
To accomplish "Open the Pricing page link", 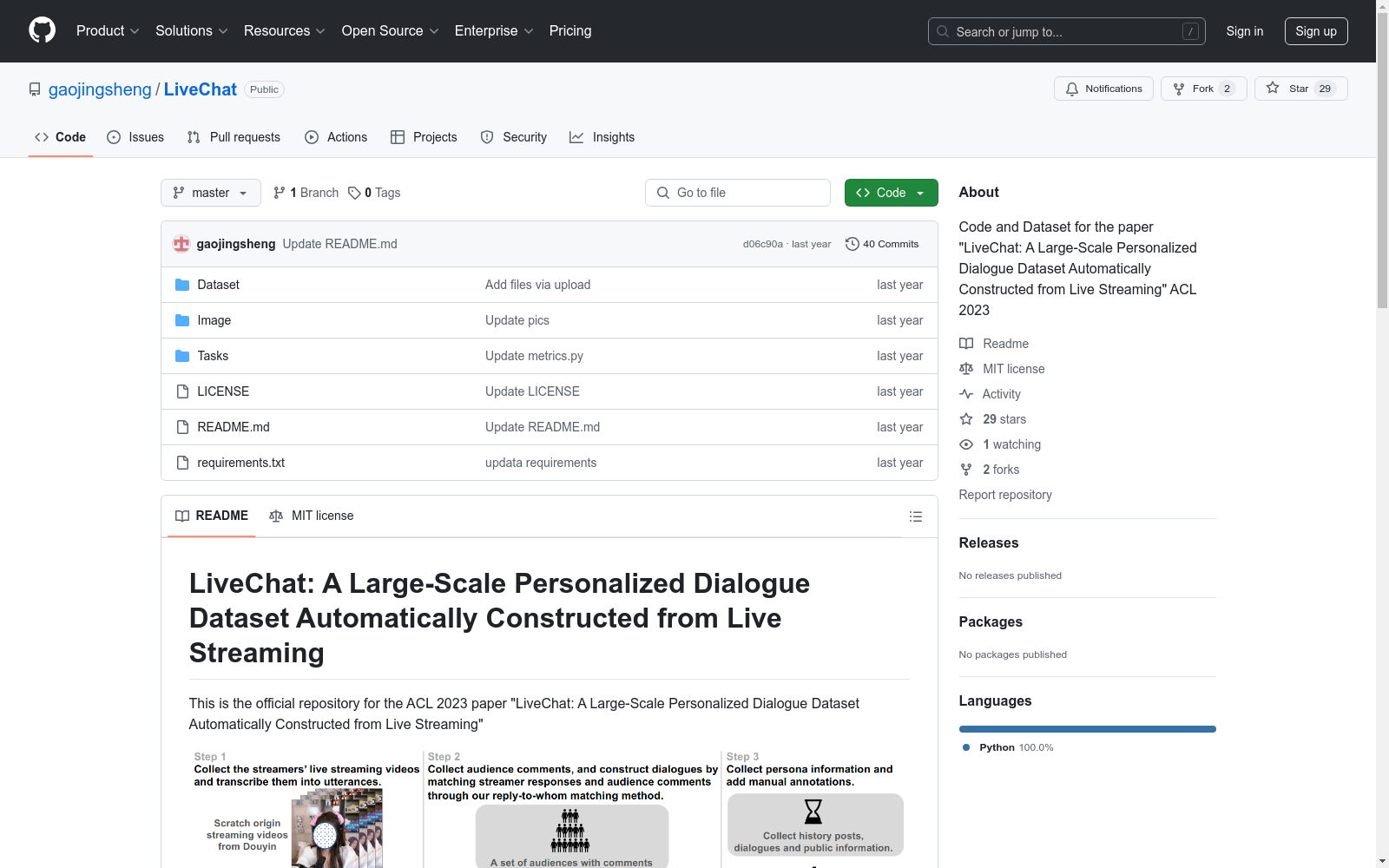I will (x=570, y=30).
